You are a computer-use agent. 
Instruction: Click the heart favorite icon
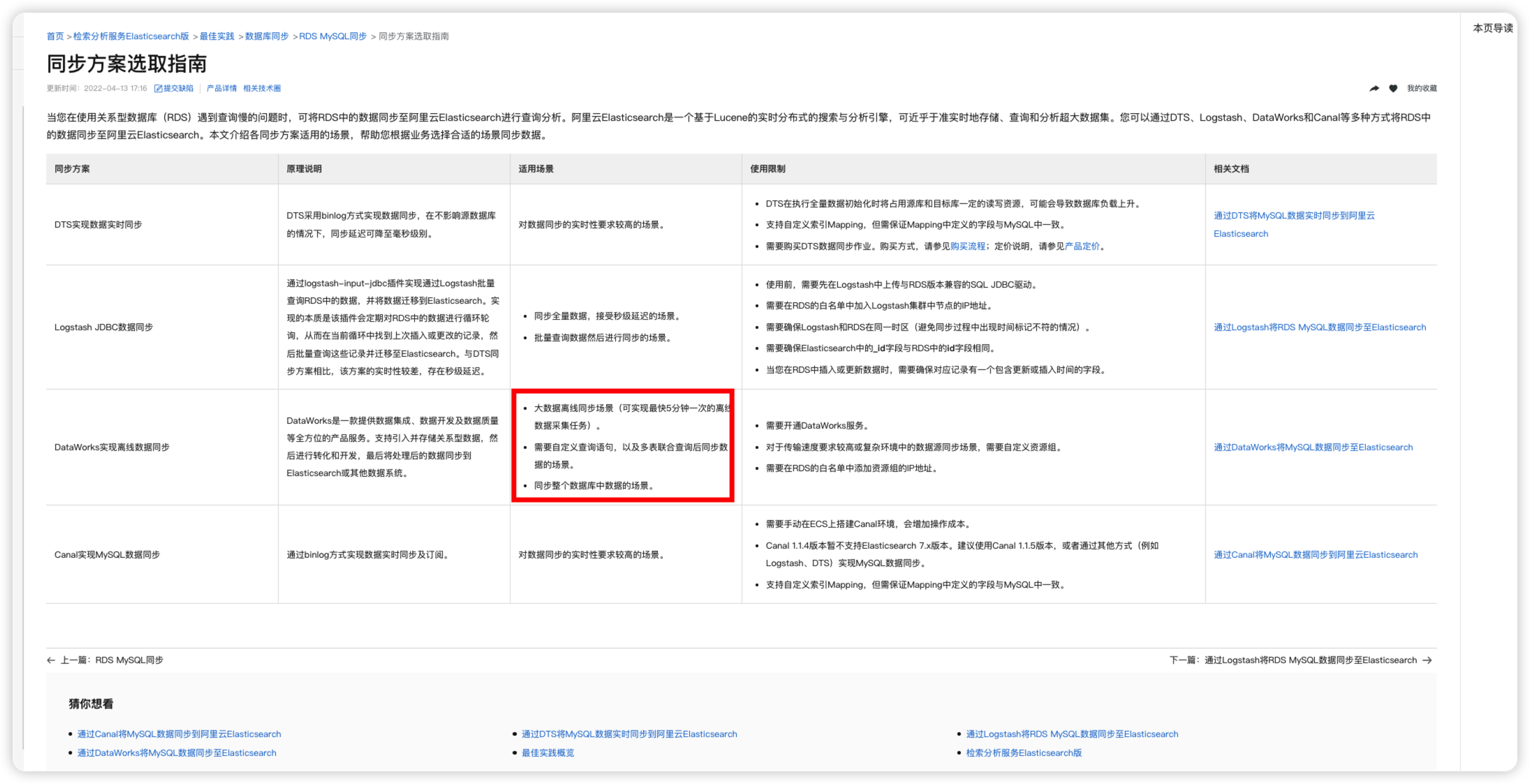click(1392, 89)
